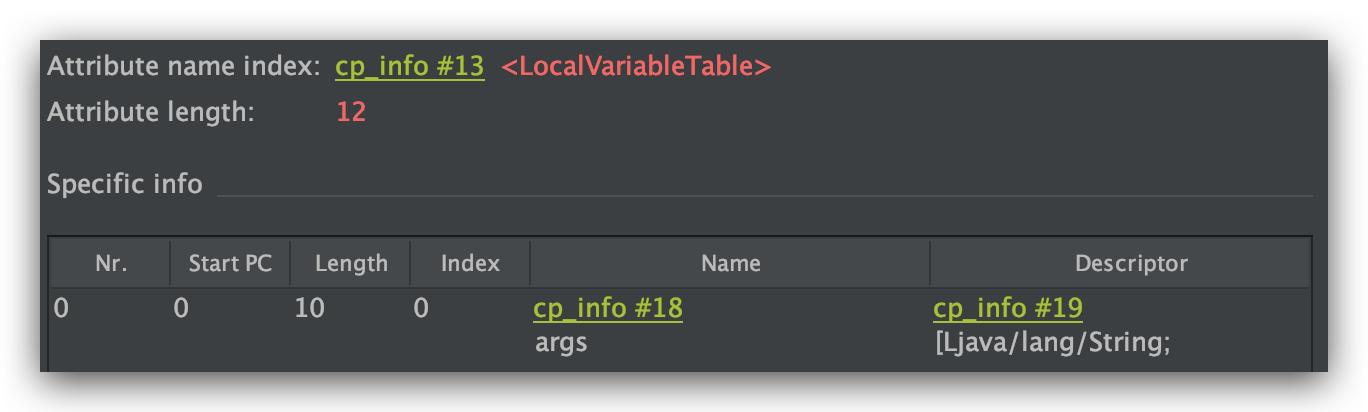The image size is (1368, 412).
Task: Follow the cp_info #18 name link
Action: (608, 308)
